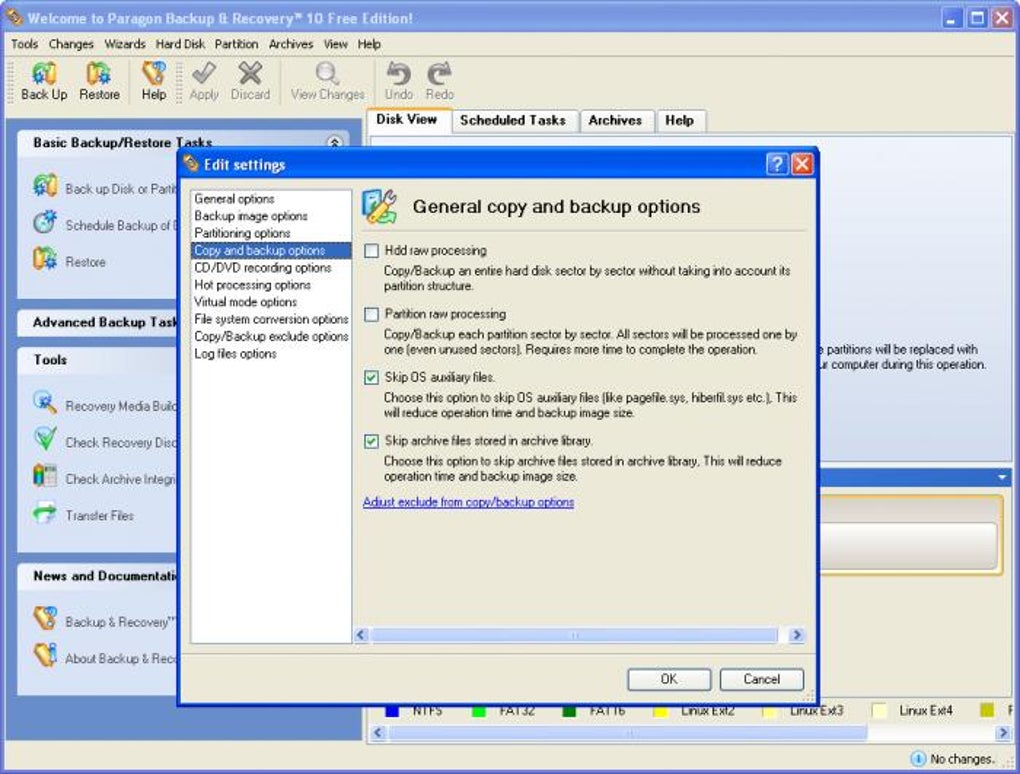
Task: Click OK in Edit settings dialog
Action: 669,679
